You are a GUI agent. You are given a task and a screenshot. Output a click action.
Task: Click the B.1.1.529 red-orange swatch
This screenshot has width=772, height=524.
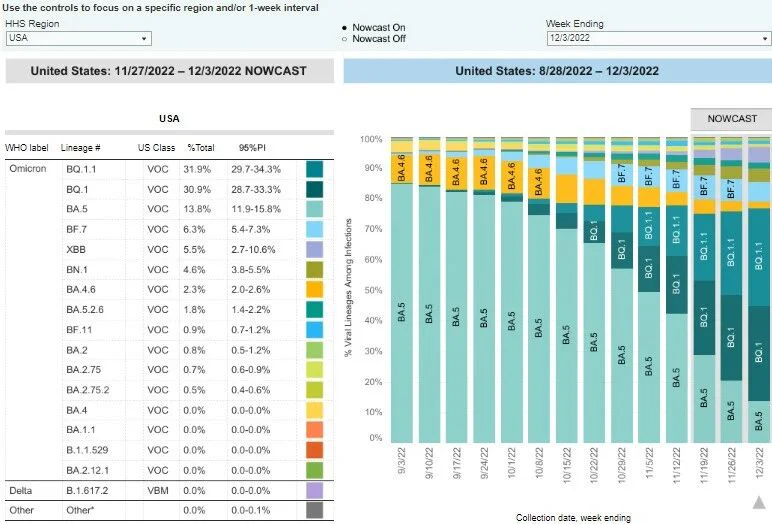point(315,450)
